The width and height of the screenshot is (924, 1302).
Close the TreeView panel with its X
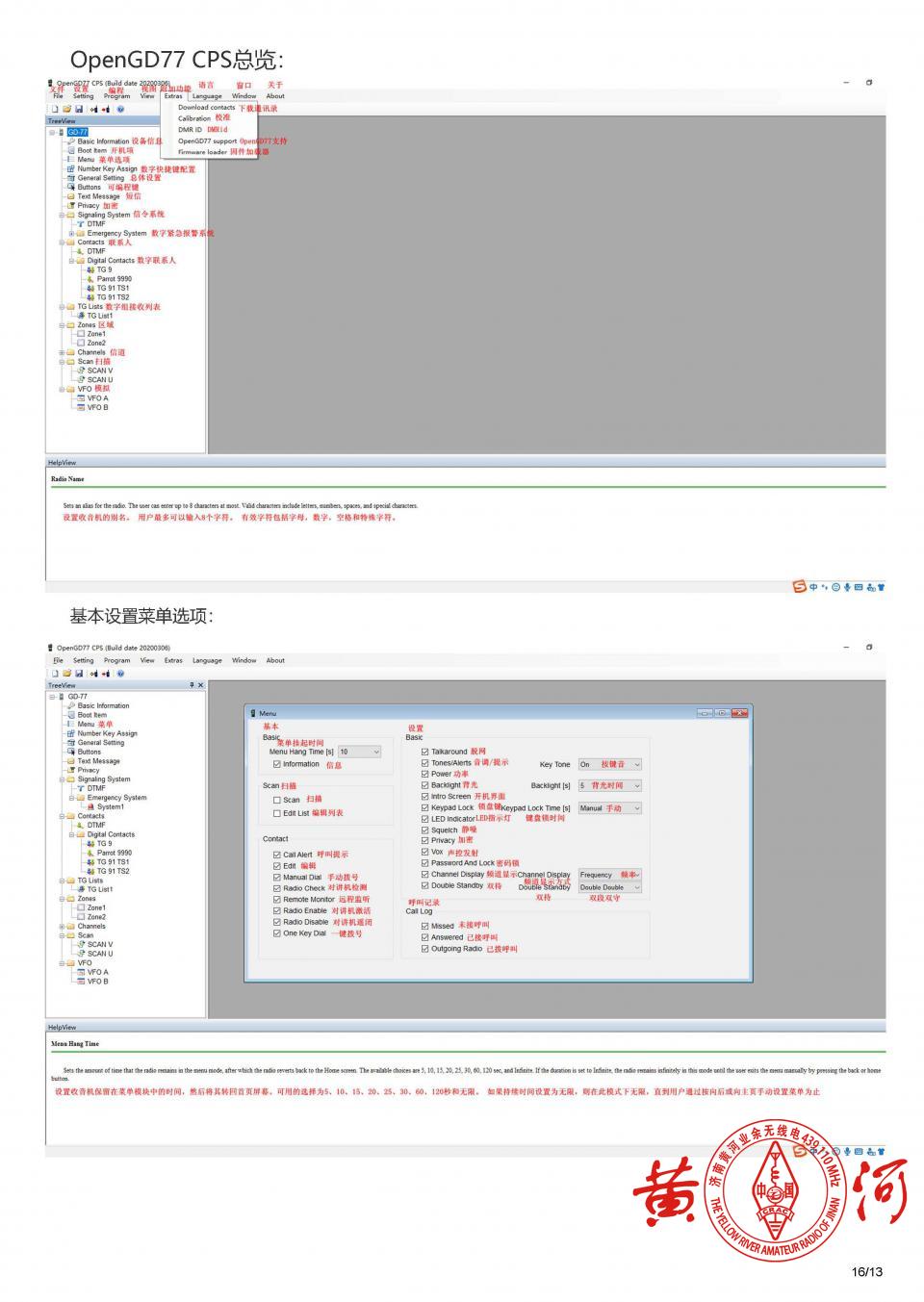200,685
